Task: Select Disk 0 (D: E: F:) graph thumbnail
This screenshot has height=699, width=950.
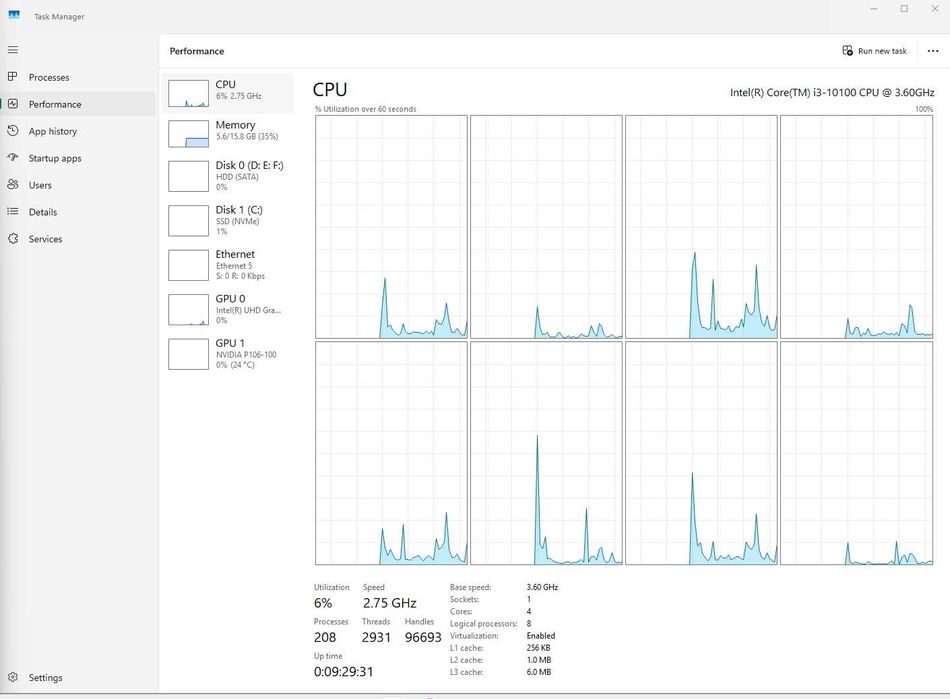Action: [x=188, y=176]
